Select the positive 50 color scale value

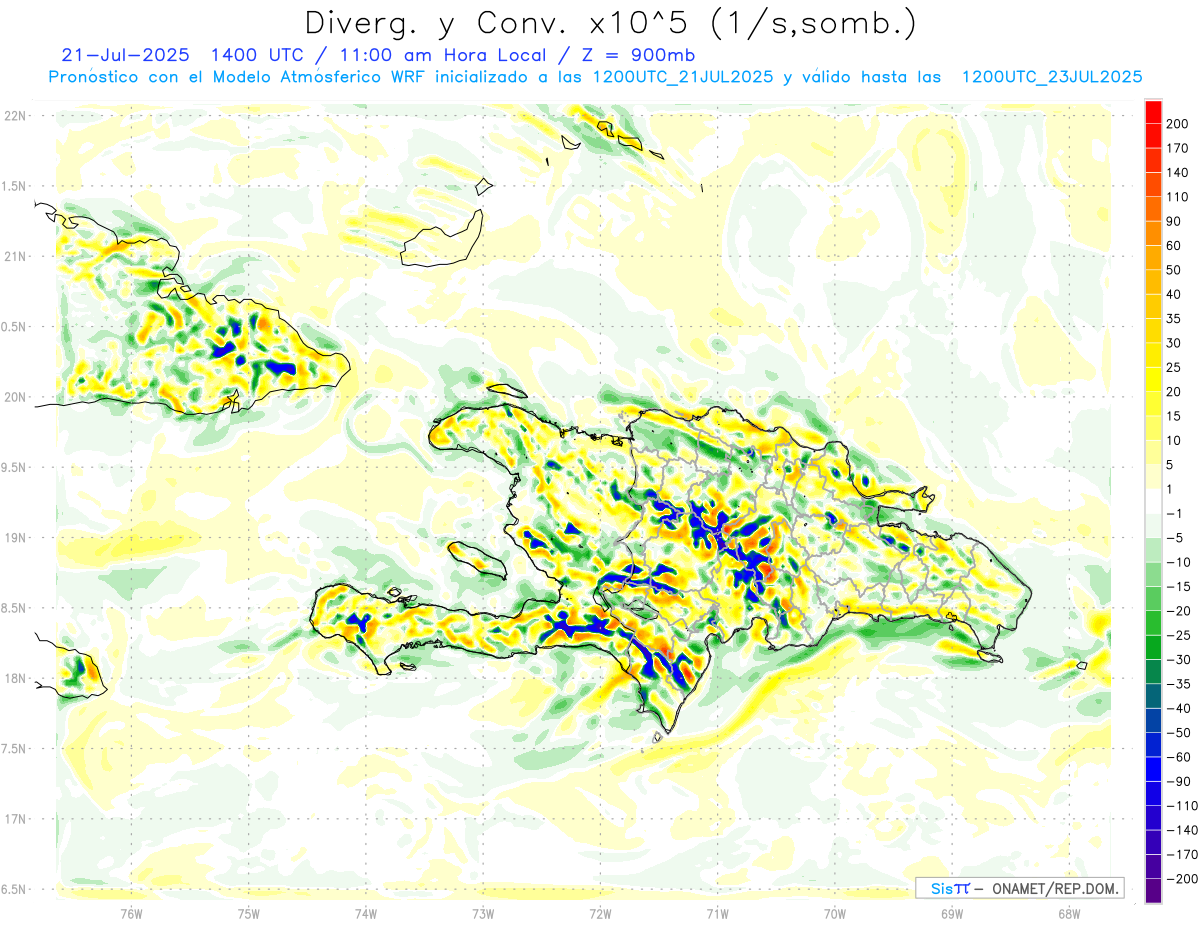1175,269
